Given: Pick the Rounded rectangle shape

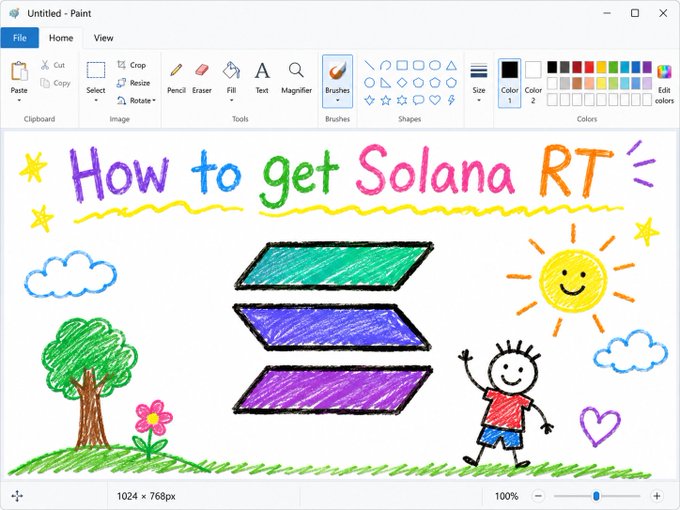Looking at the screenshot, I should (418, 65).
